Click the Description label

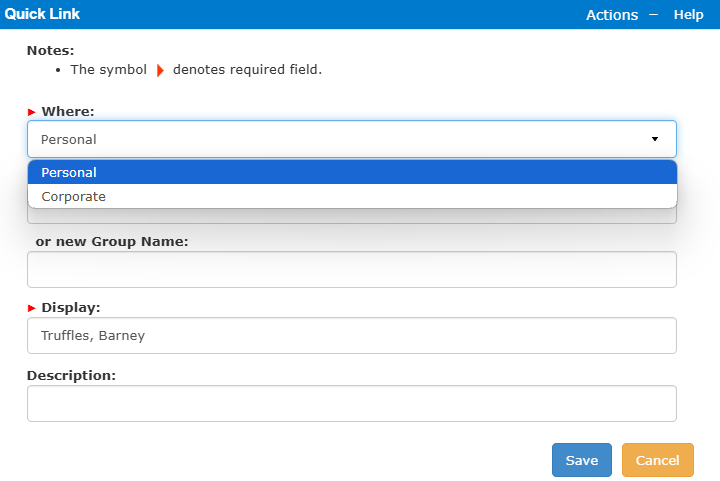71,375
